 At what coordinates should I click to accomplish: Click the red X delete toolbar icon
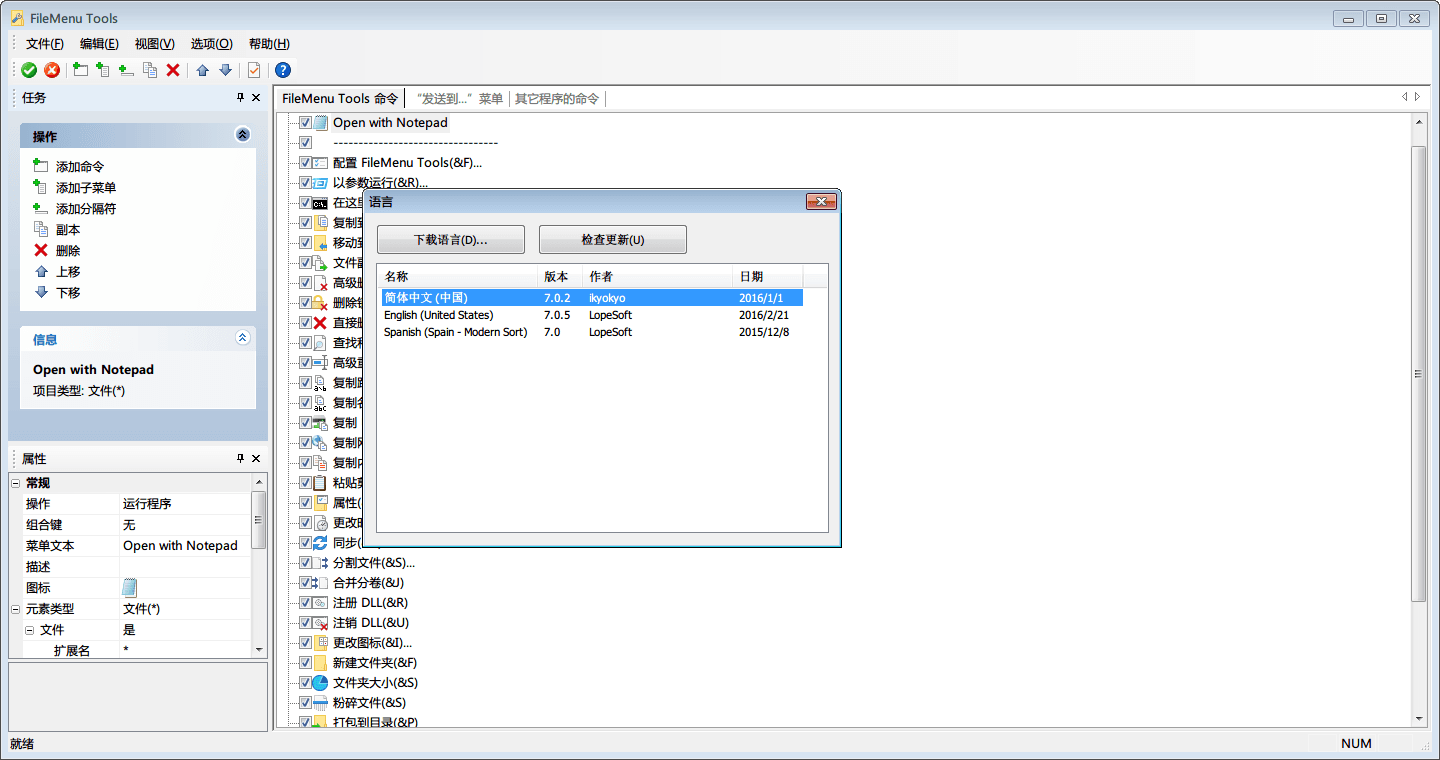173,70
